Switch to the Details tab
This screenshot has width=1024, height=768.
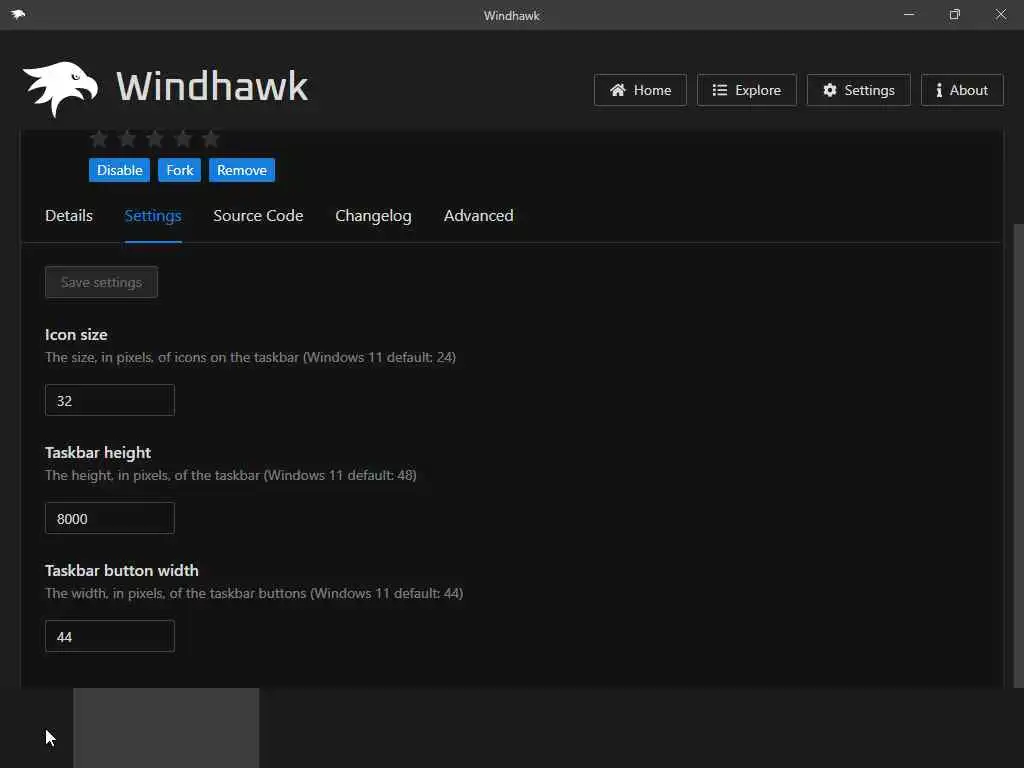[69, 216]
